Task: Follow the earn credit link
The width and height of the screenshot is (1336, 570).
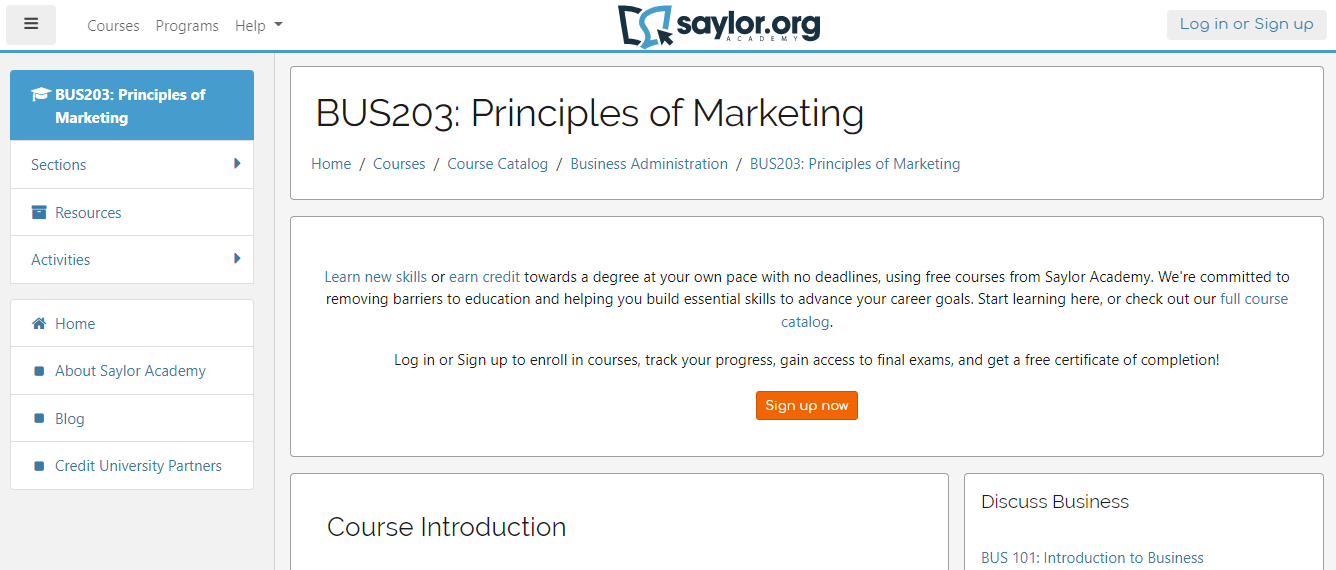Action: click(x=485, y=277)
